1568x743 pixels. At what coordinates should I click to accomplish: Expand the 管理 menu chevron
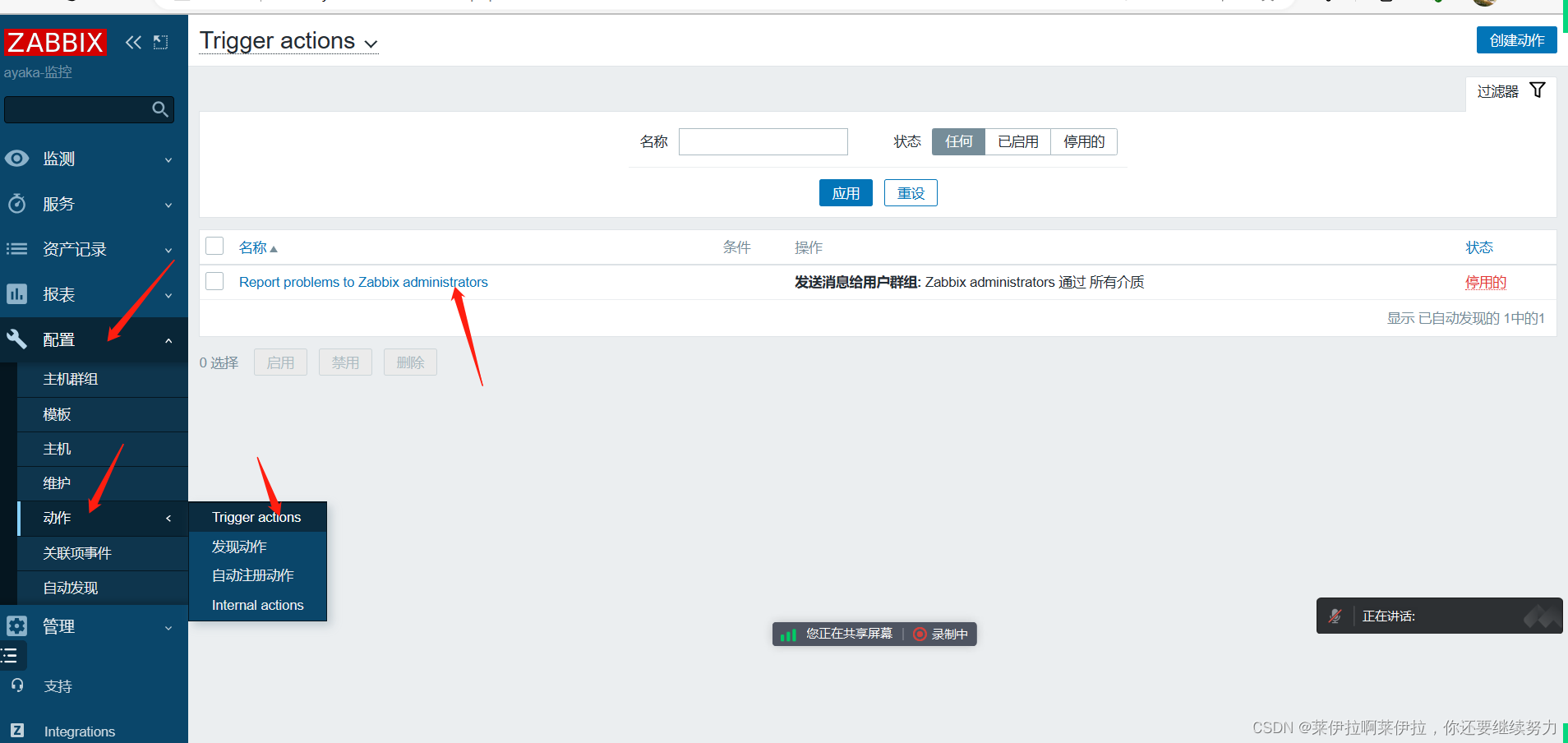pos(168,627)
